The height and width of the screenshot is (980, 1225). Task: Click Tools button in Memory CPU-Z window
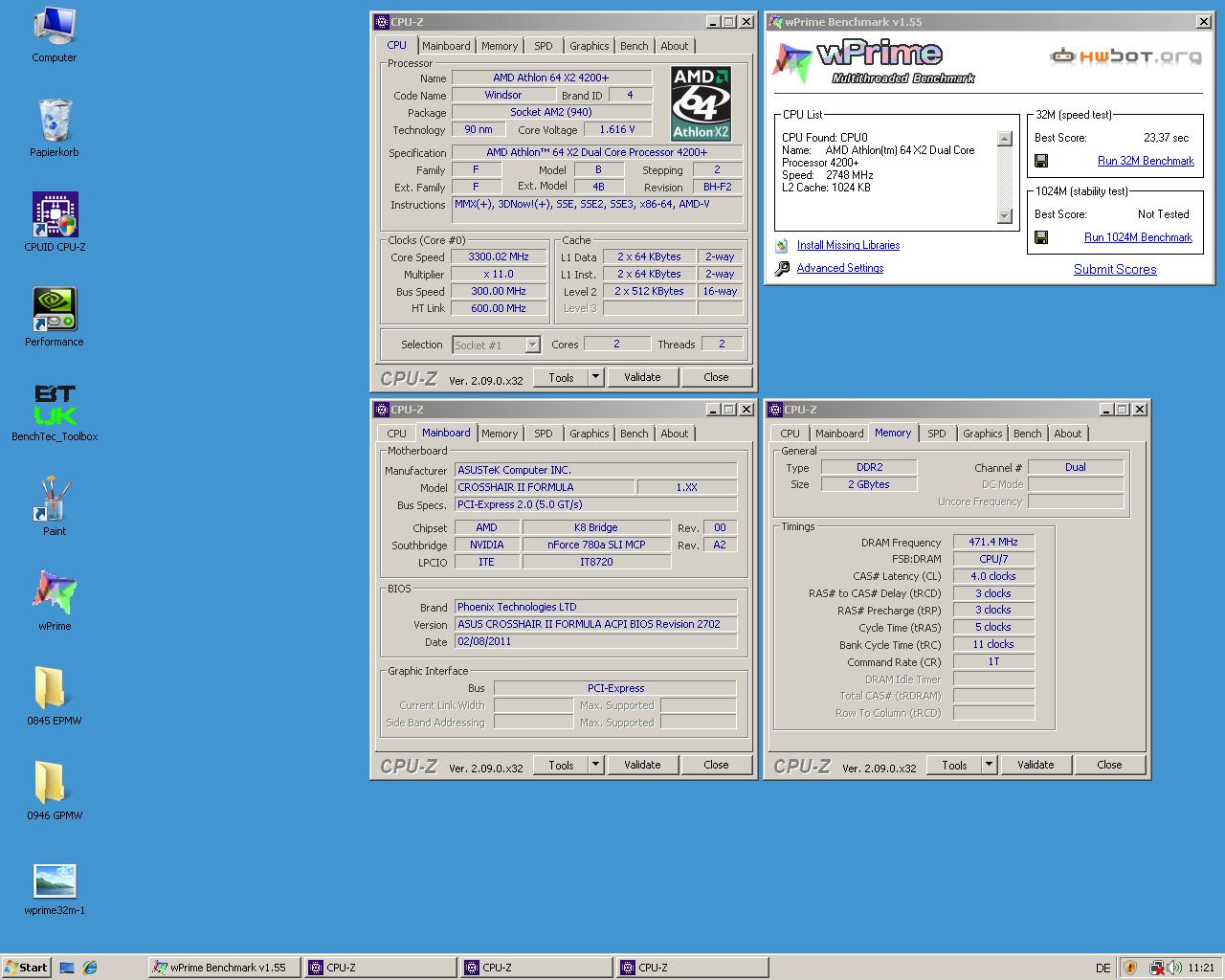(954, 765)
